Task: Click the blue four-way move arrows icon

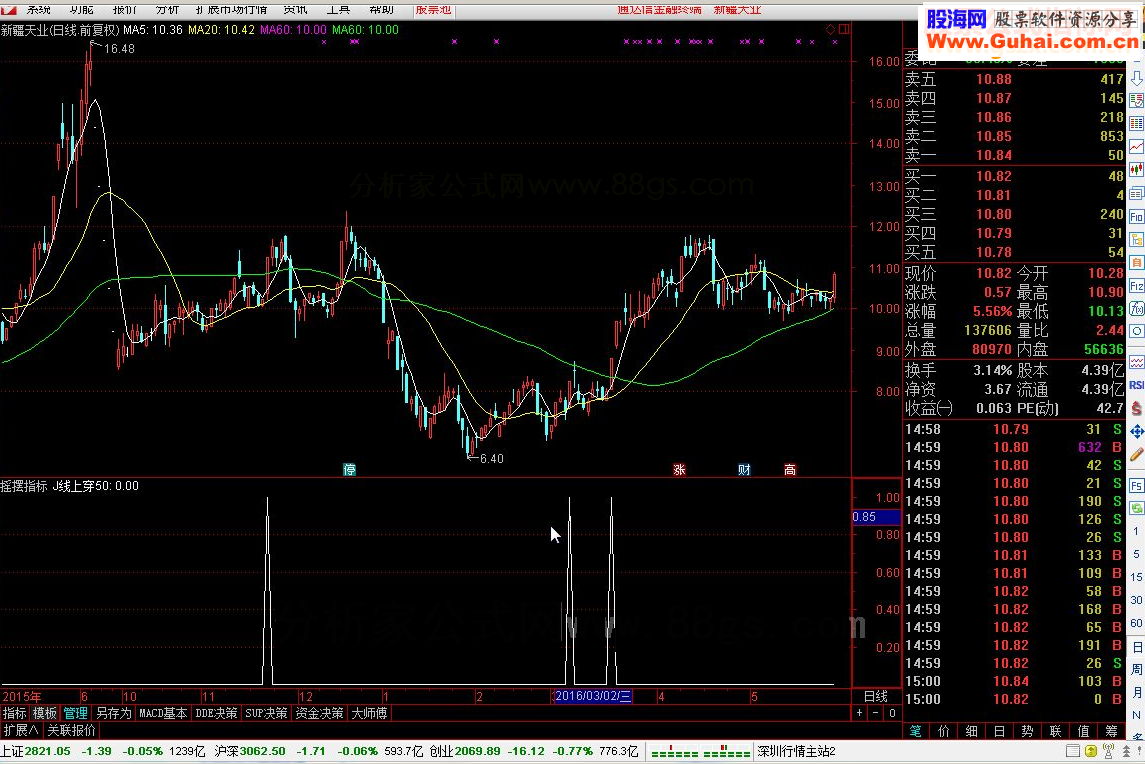Action: 1137,432
